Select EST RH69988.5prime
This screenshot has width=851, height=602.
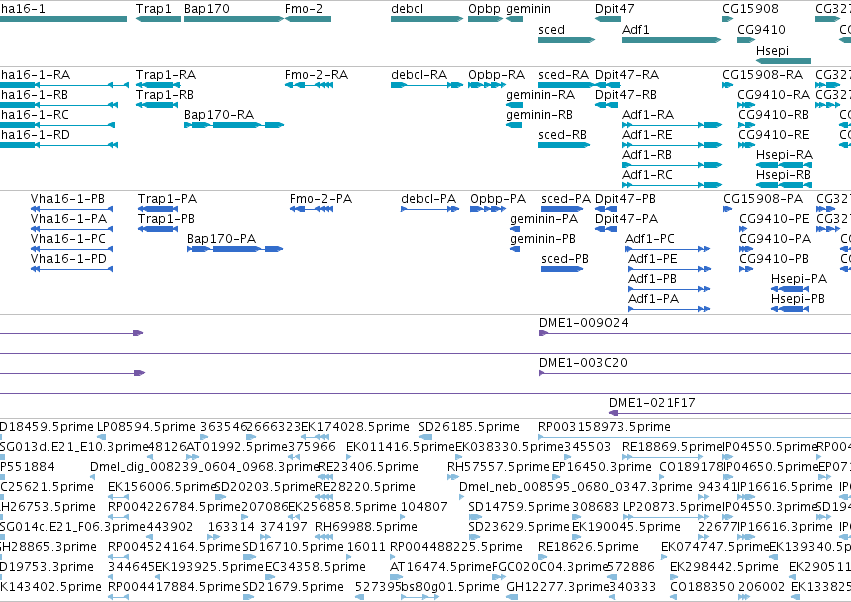point(324,537)
